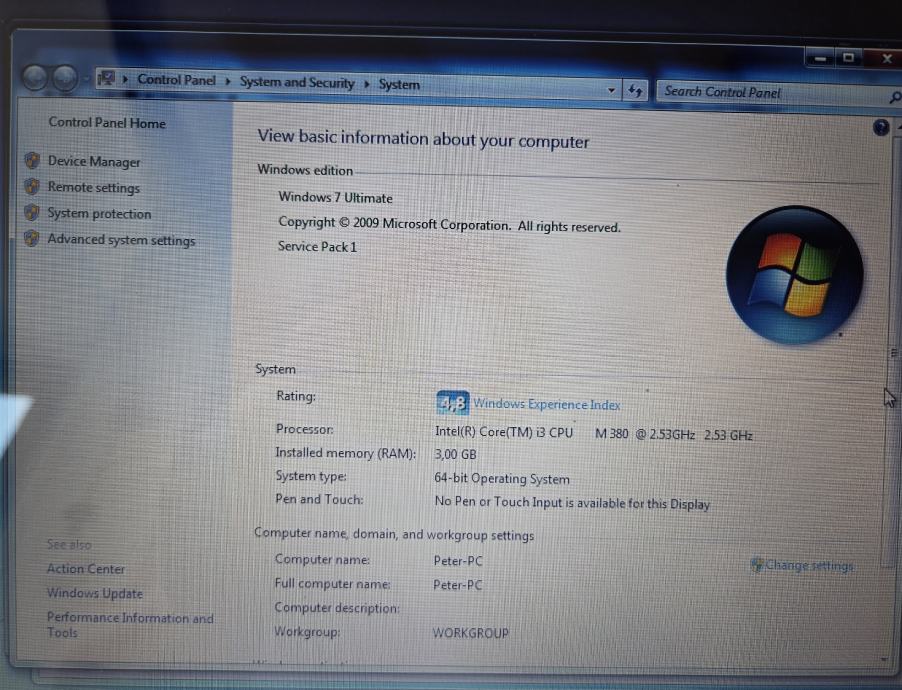Click the 4,8 rating score badge
Viewport: 902px width, 690px height.
tap(452, 403)
